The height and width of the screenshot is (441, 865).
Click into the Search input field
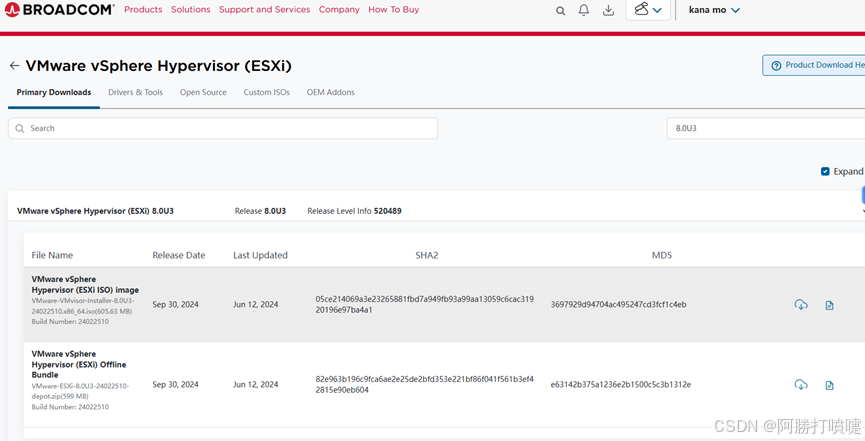tap(223, 128)
